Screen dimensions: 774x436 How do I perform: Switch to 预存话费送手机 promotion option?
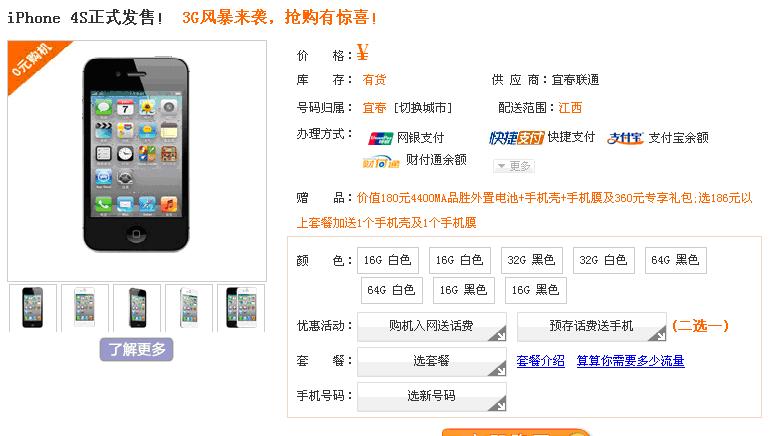[x=592, y=326]
